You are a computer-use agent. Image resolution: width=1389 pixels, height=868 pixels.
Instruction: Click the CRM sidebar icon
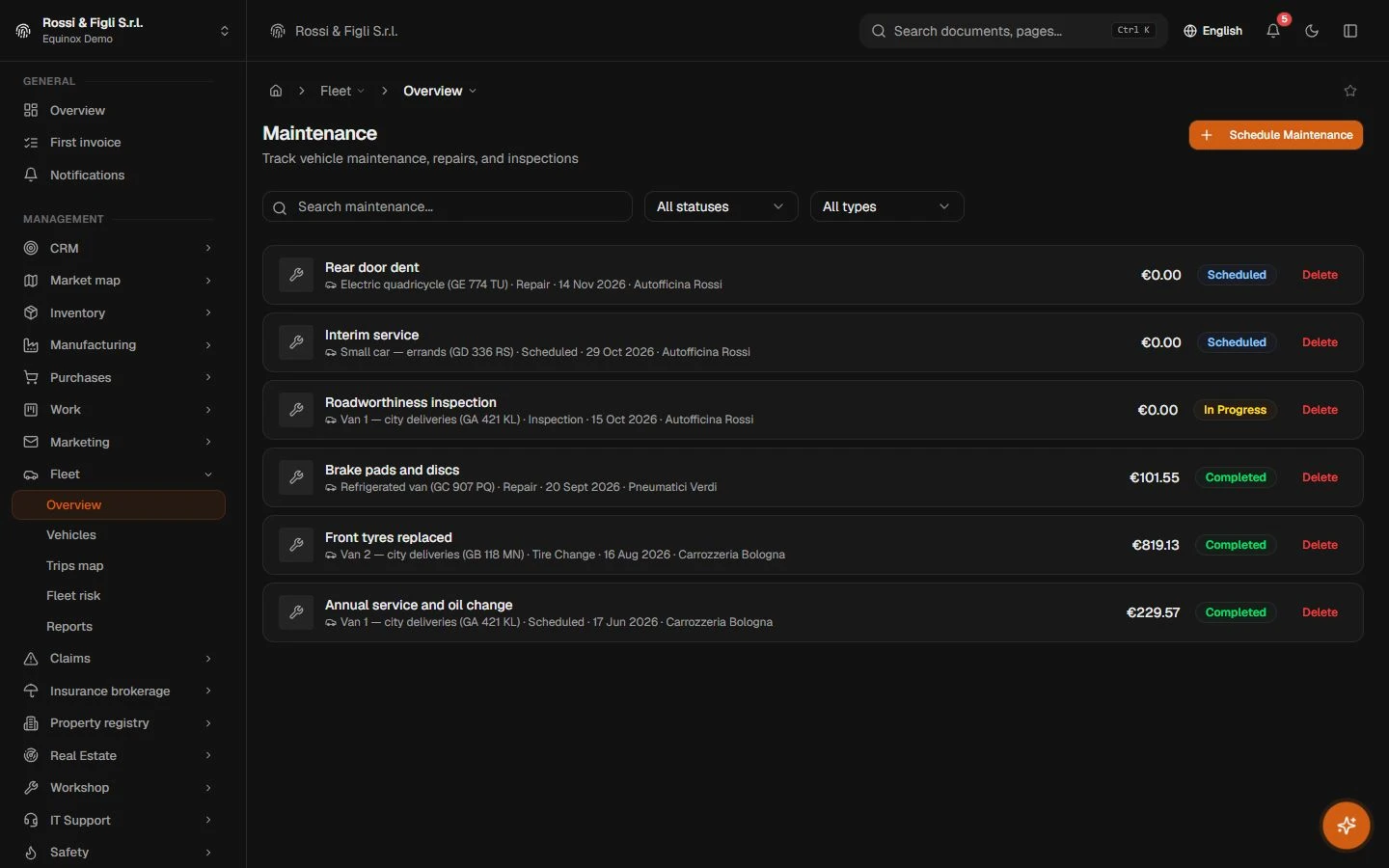[x=31, y=248]
